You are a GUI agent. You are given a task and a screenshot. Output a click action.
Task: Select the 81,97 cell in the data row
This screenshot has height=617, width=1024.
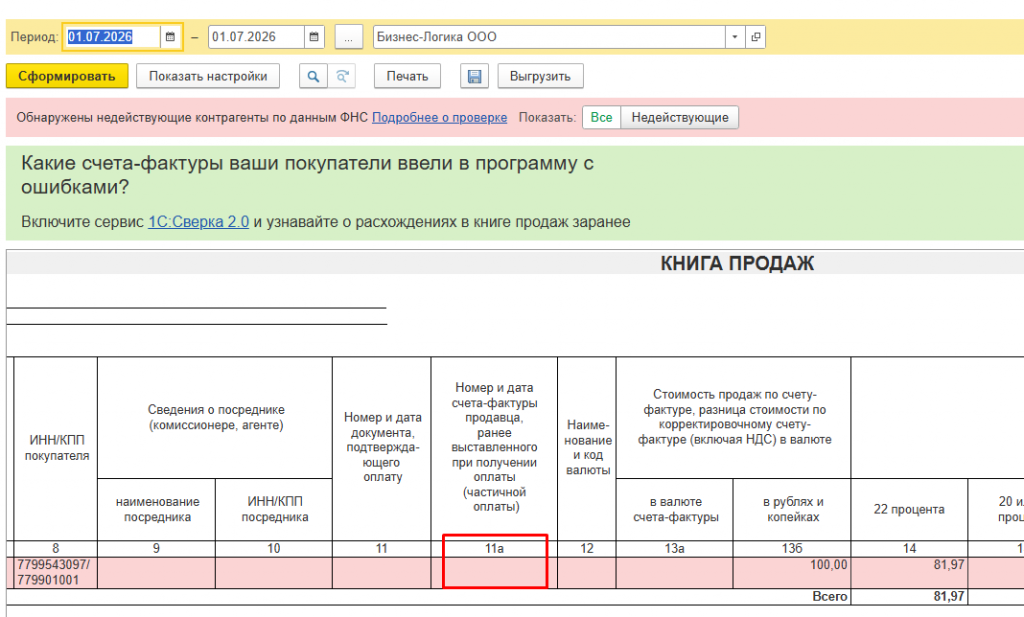pyautogui.click(x=910, y=573)
